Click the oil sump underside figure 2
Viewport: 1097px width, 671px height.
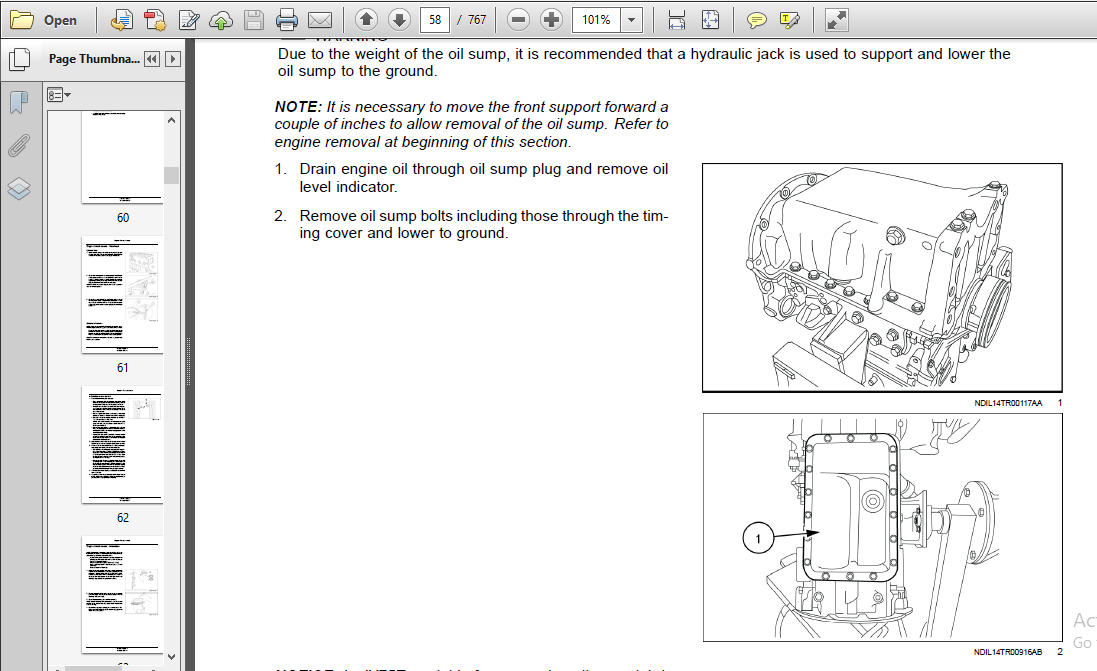coord(882,527)
